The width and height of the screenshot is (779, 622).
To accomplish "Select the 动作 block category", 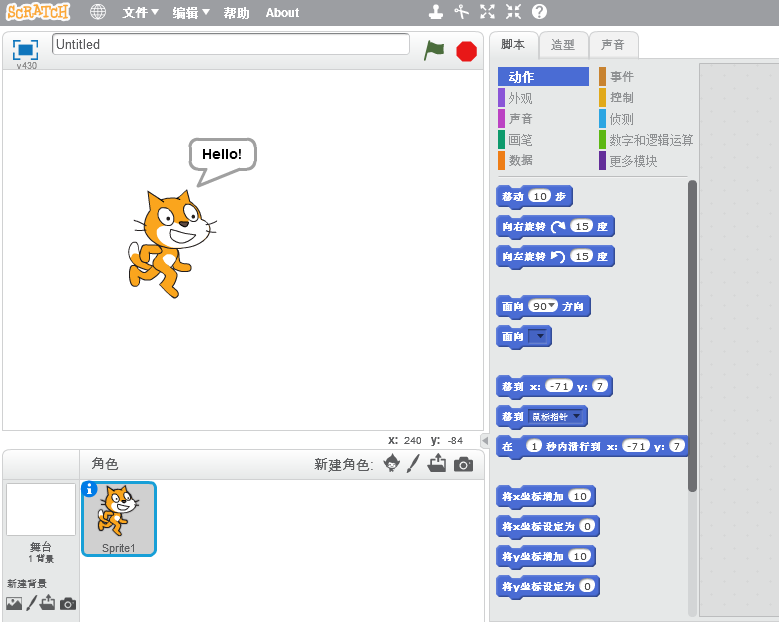I will pos(543,77).
